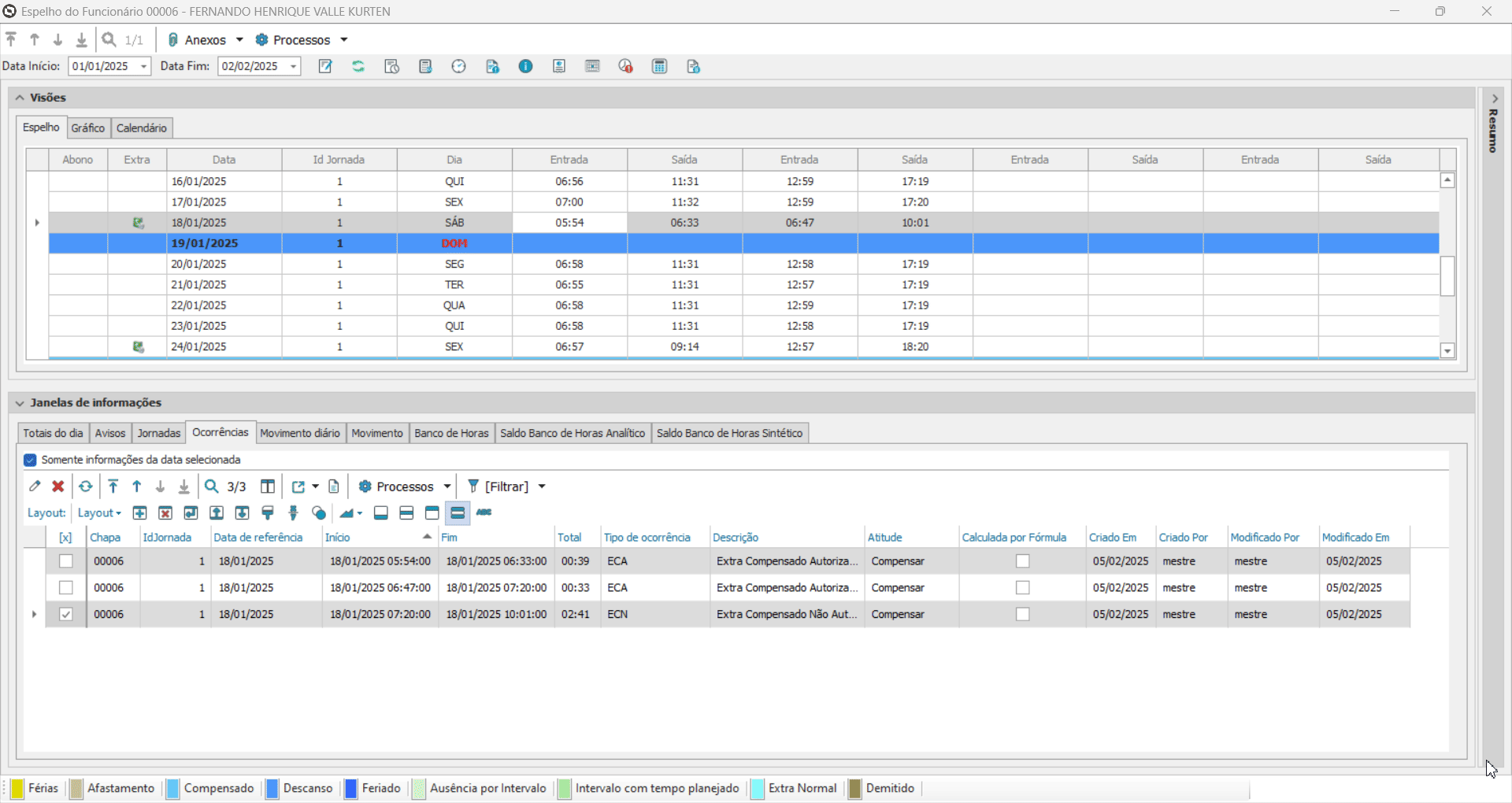Screen dimensions: 1512x803
Task: Click the person badge icon in date toolbar
Action: tap(559, 66)
